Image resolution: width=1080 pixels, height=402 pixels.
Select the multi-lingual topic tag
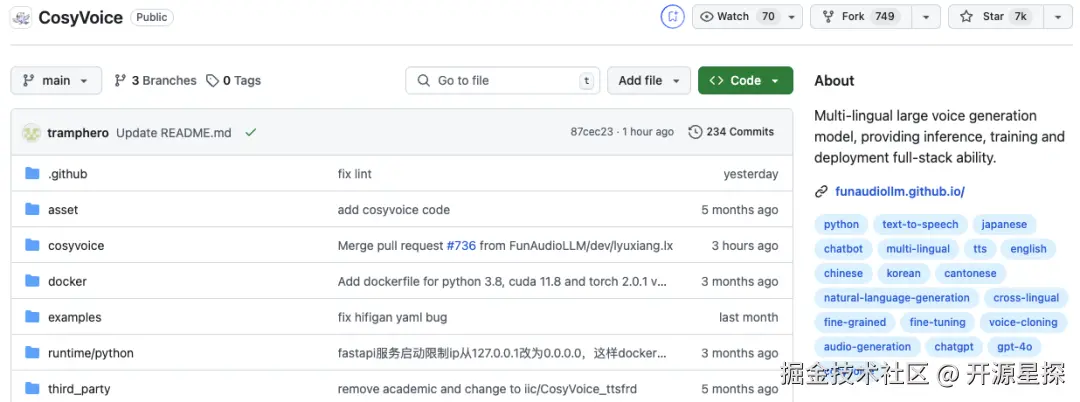[x=917, y=249]
